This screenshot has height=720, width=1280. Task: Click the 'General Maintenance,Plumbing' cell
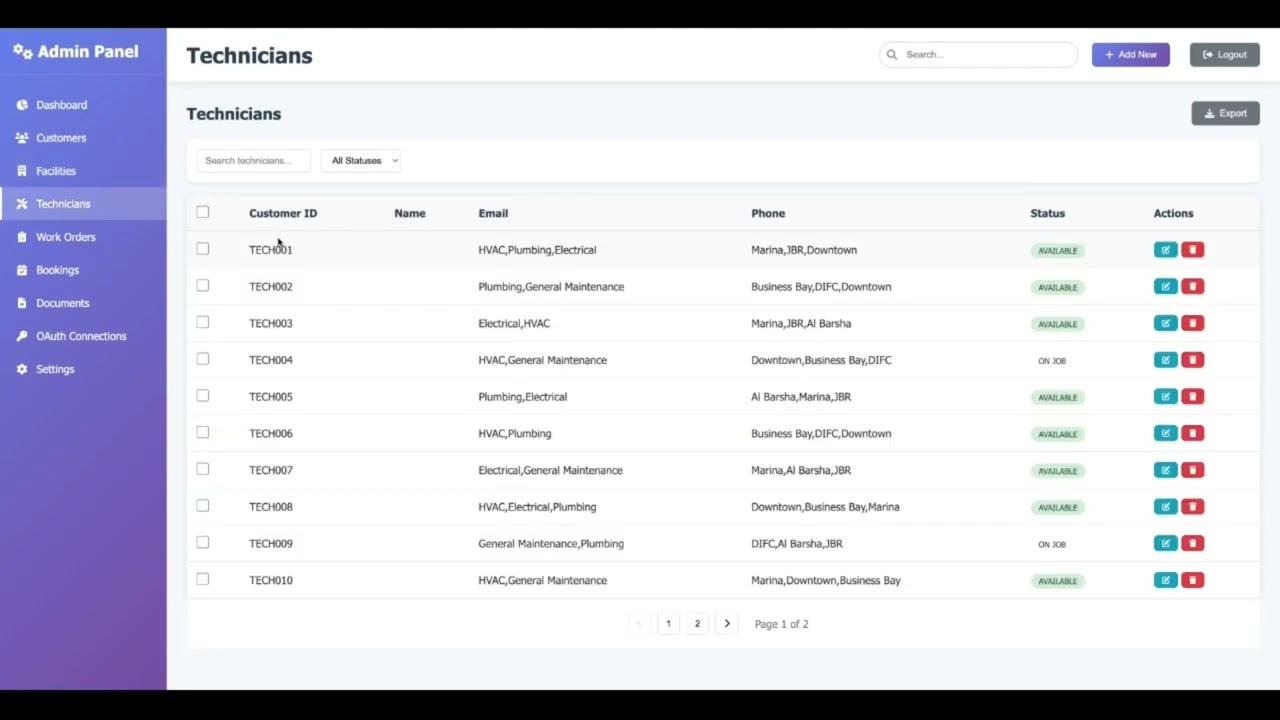551,544
